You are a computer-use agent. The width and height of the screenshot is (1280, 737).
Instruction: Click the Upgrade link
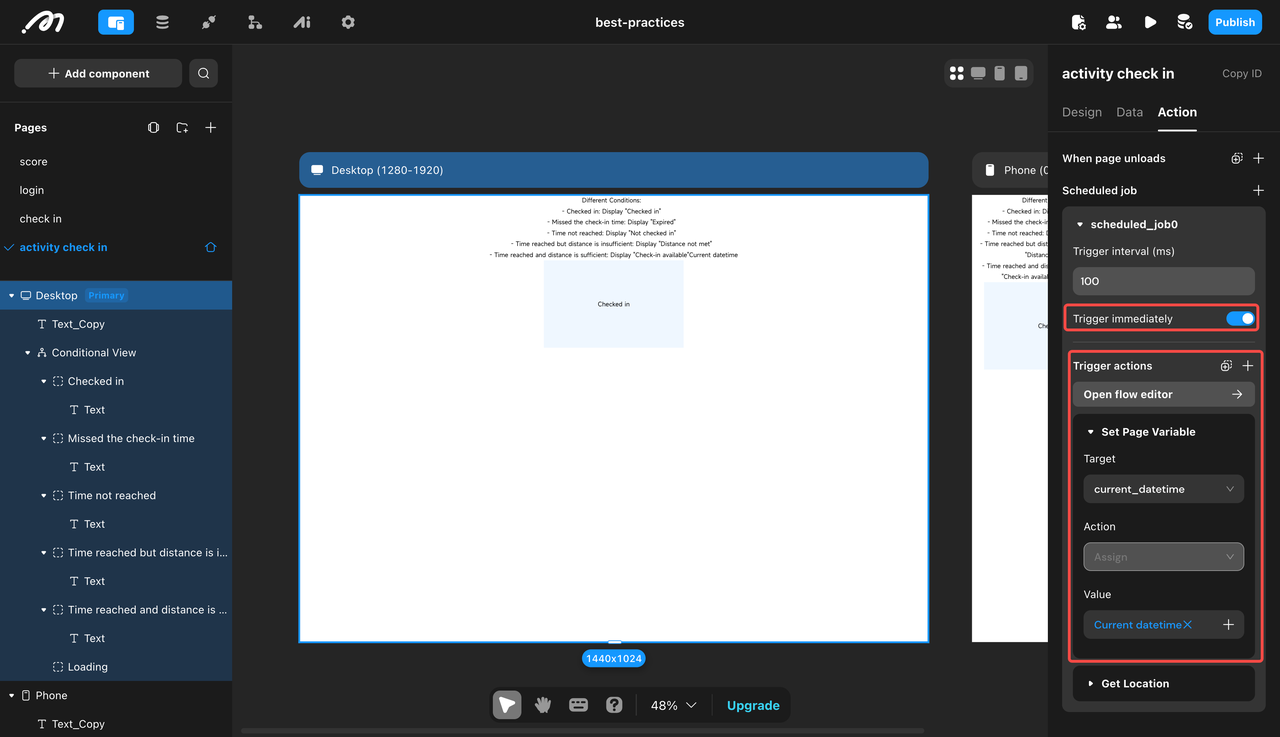coord(753,705)
